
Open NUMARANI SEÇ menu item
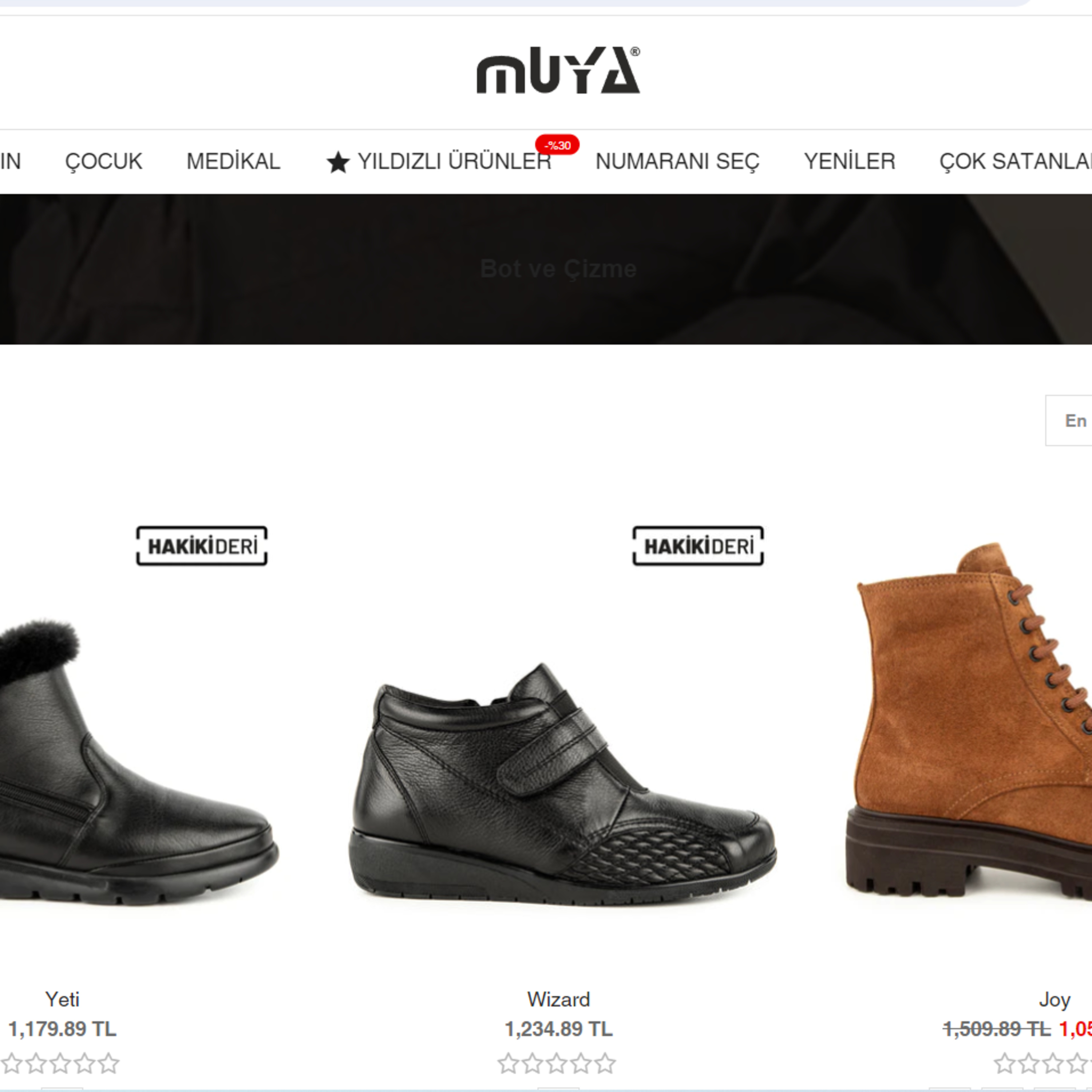point(677,162)
